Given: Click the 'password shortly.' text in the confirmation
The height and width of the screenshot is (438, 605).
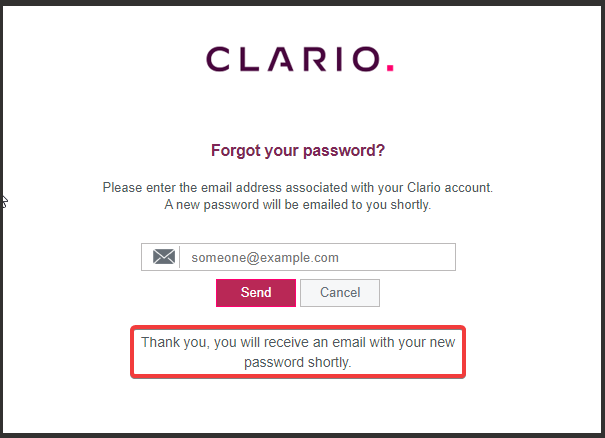Looking at the screenshot, I should click(298, 362).
